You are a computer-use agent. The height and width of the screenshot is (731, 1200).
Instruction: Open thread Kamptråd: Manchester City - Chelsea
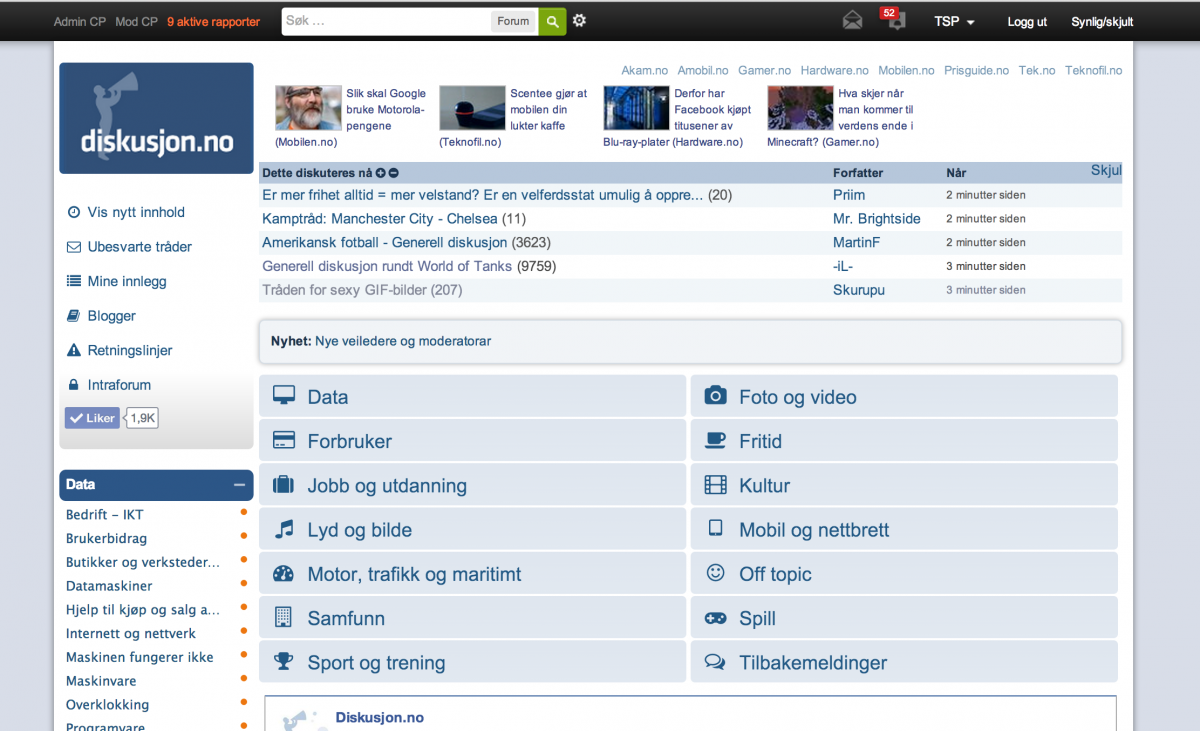[380, 219]
